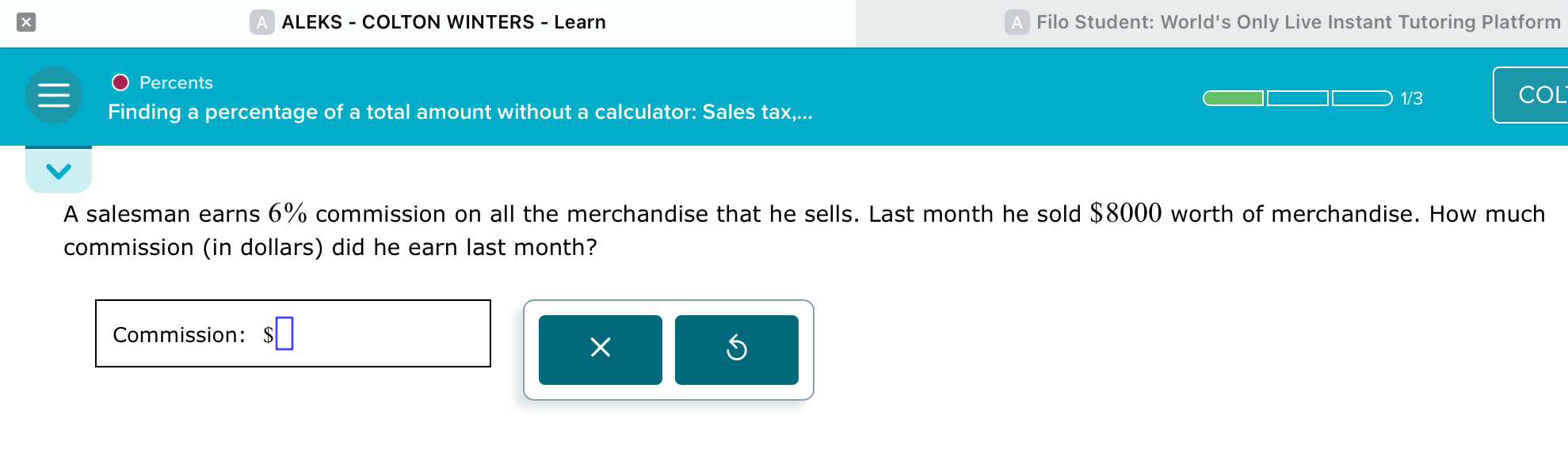
Task: Click the Commission label text
Action: (x=178, y=335)
